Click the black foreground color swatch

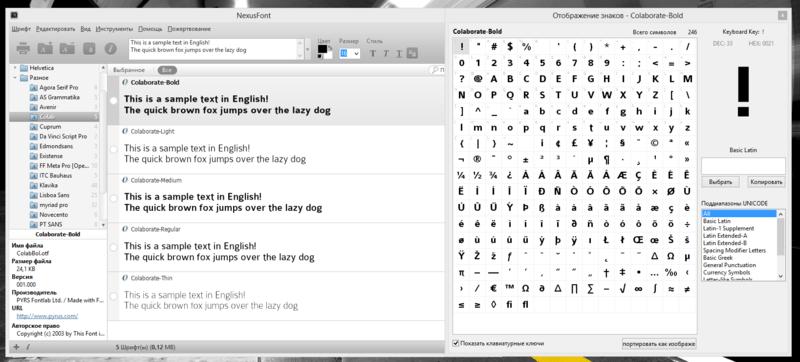(322, 49)
